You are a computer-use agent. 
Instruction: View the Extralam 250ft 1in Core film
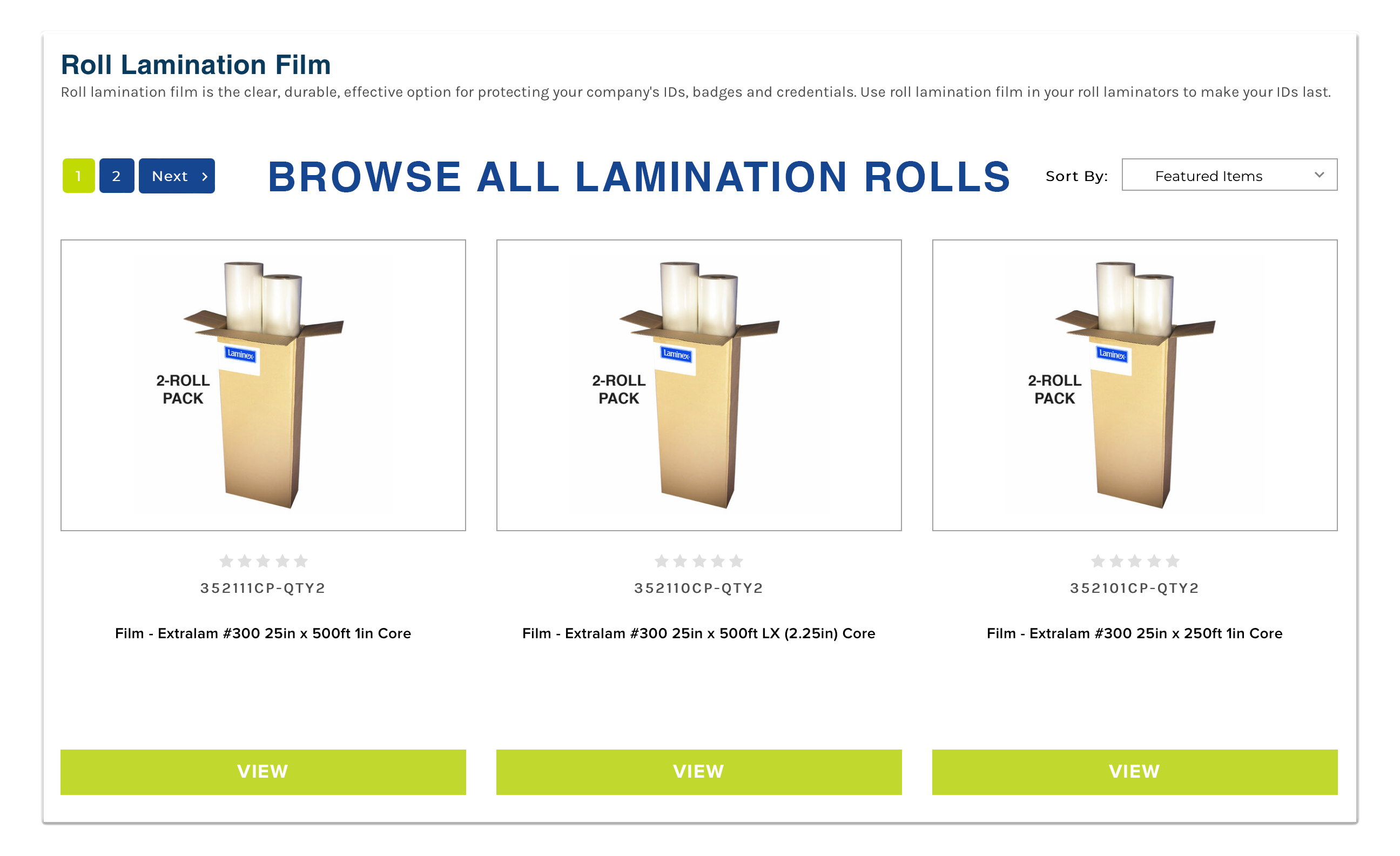coord(1134,771)
